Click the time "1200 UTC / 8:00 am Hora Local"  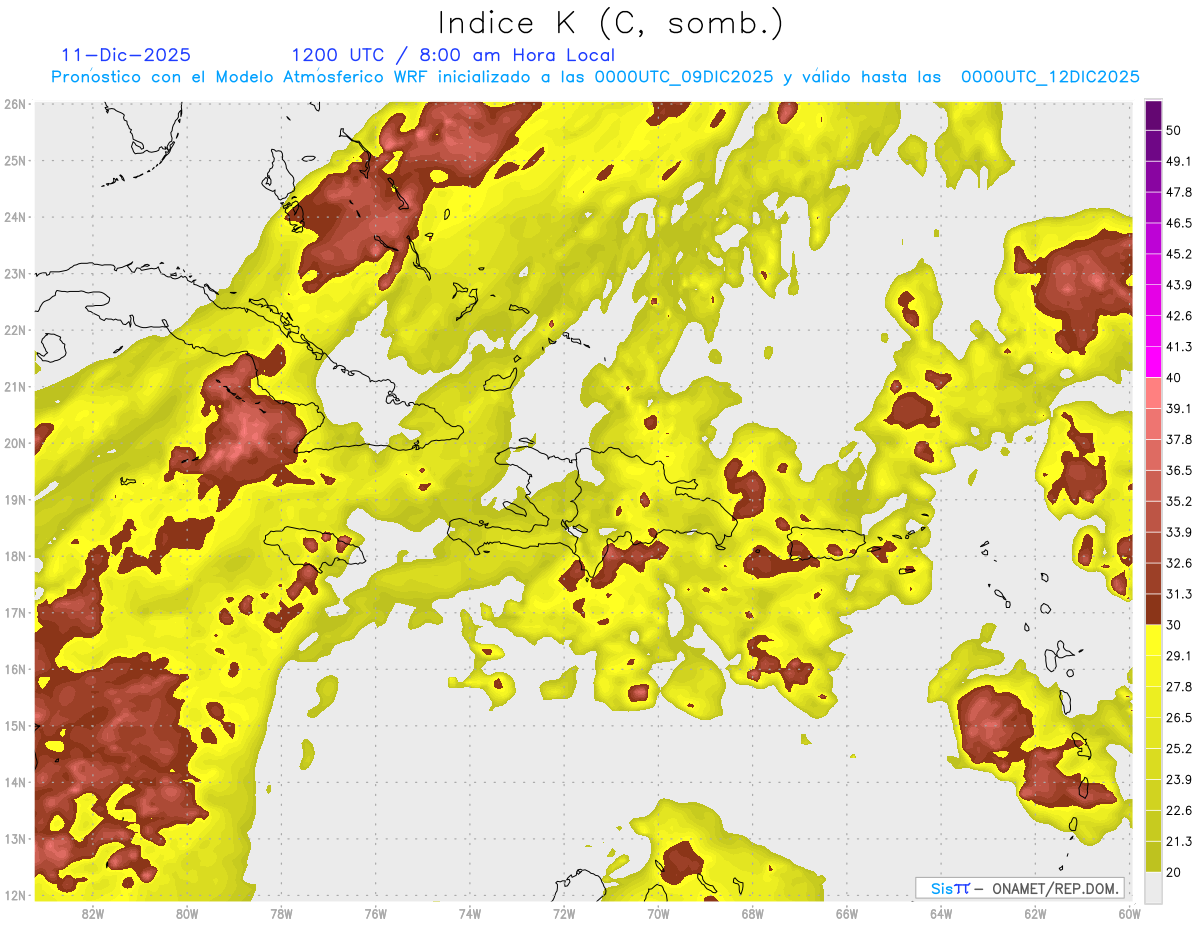click(453, 55)
